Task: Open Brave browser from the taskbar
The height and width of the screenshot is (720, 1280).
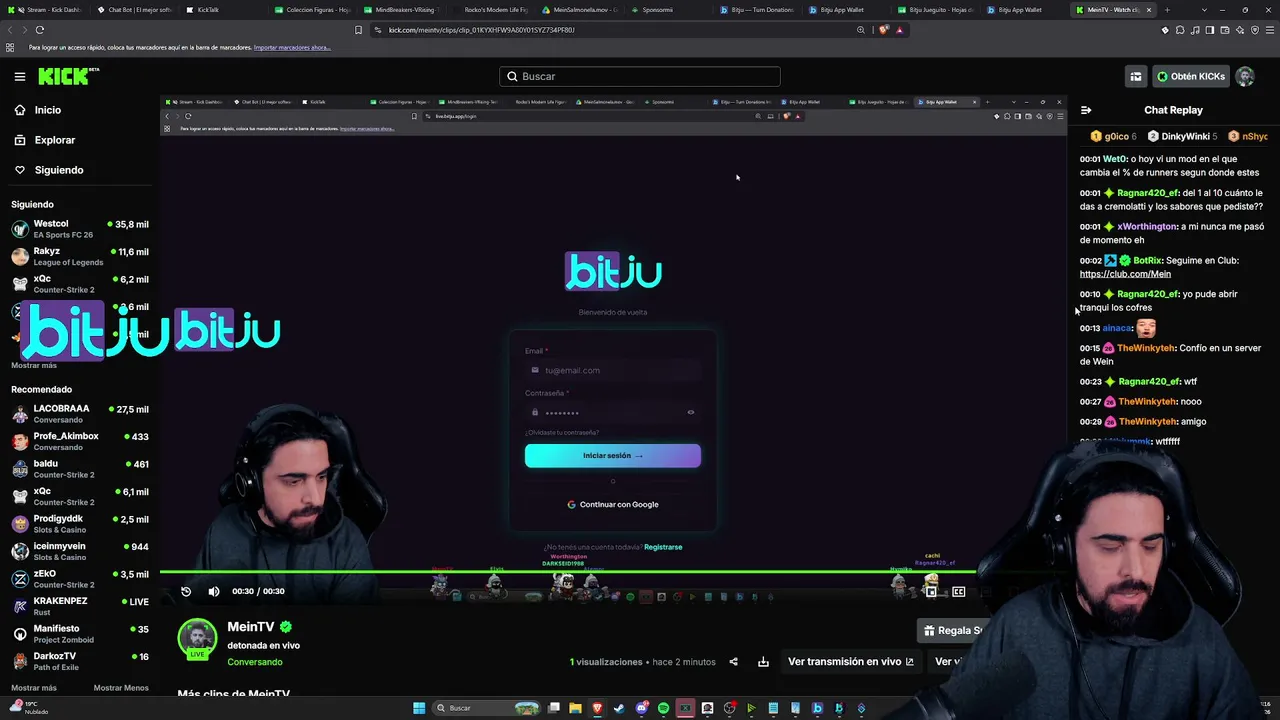Action: [x=597, y=708]
